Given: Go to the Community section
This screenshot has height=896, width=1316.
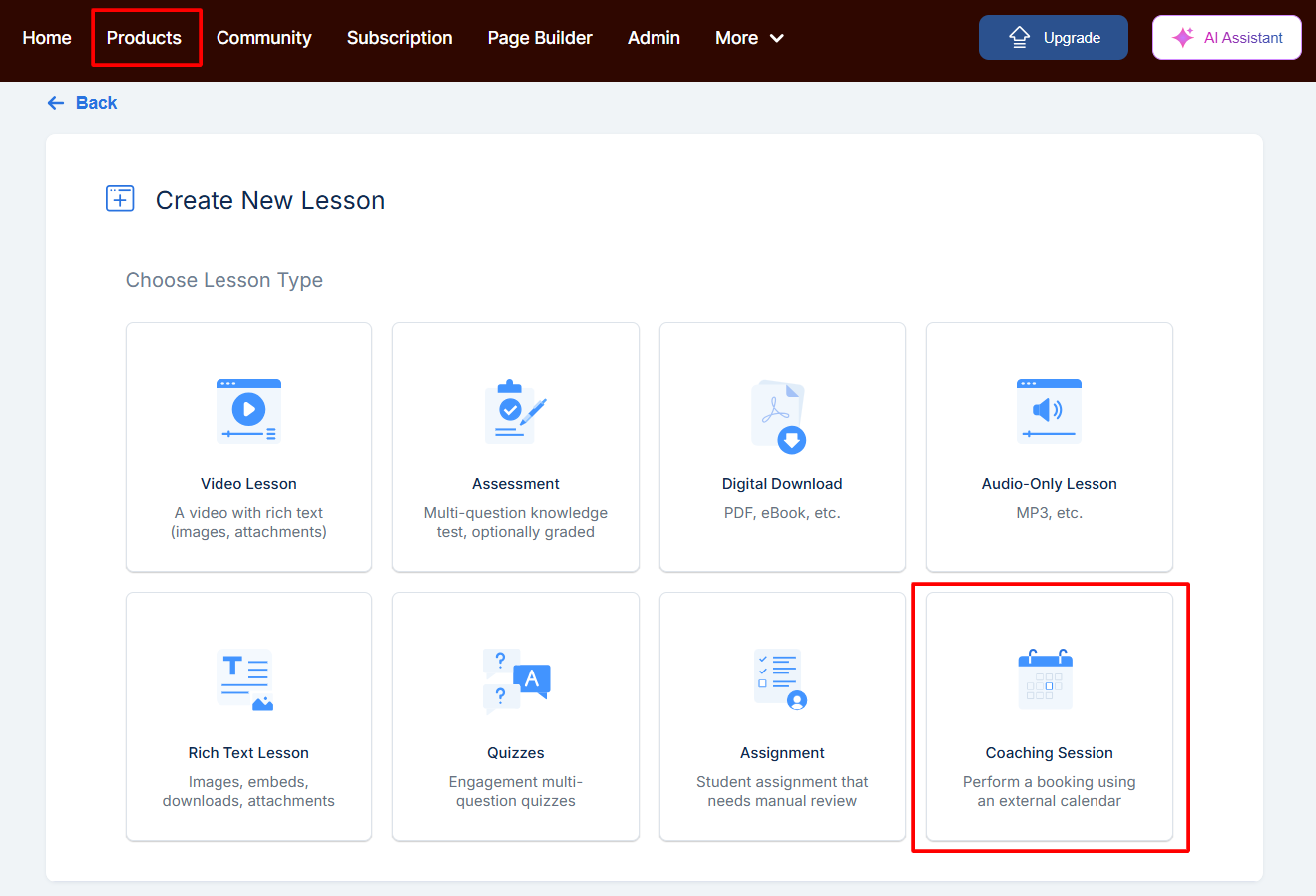Looking at the screenshot, I should point(263,38).
